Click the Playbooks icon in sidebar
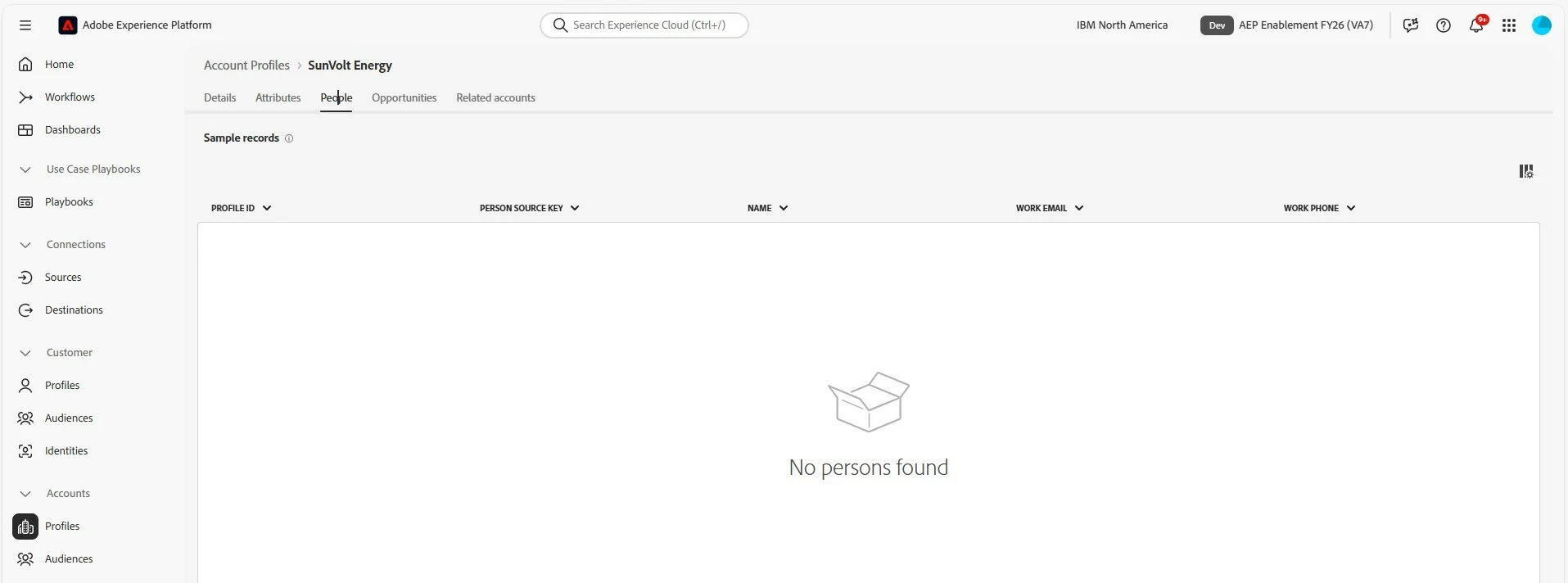The image size is (1568, 583). (25, 201)
